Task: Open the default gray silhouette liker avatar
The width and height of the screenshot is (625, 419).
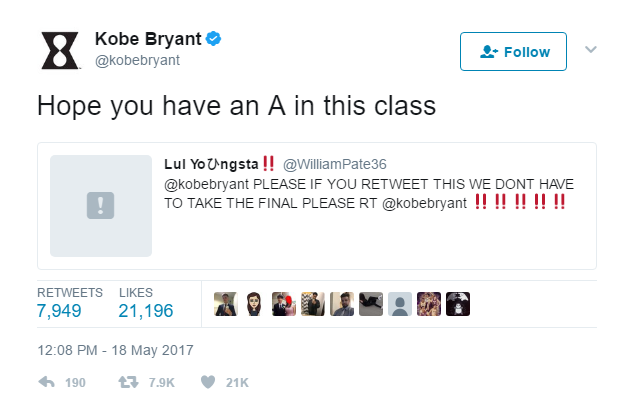Action: click(x=400, y=304)
